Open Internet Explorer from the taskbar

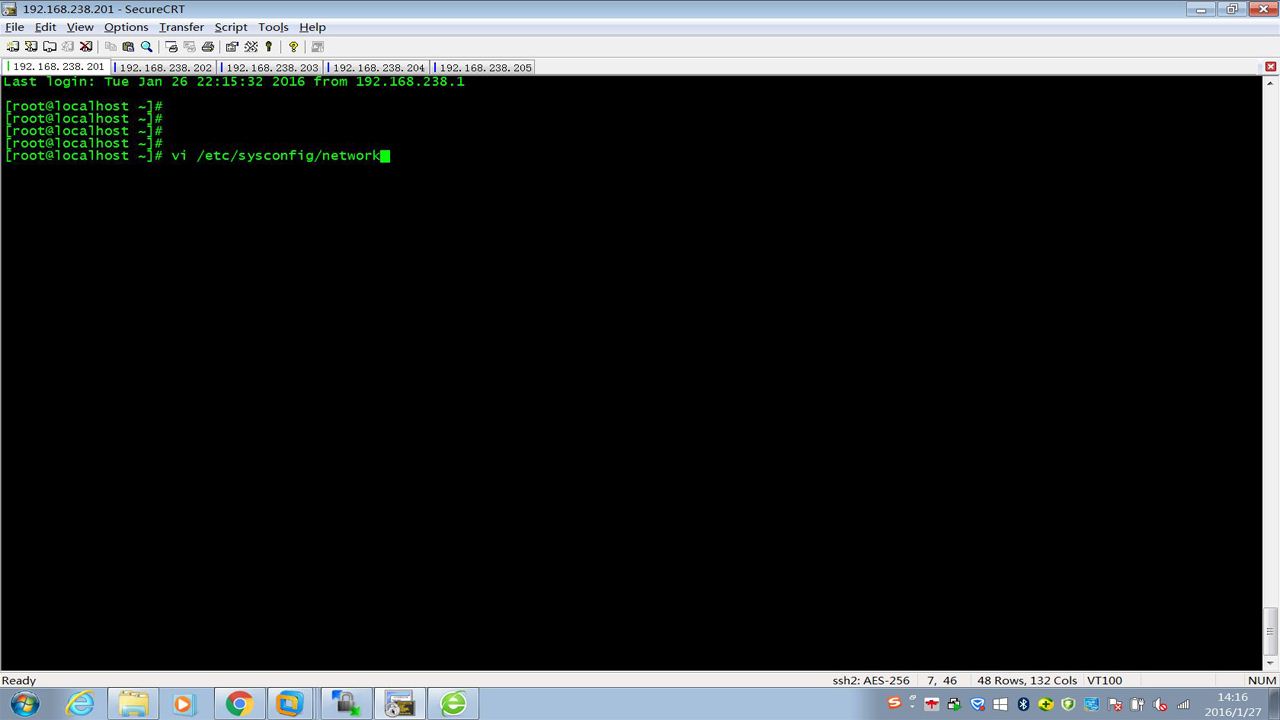79,704
